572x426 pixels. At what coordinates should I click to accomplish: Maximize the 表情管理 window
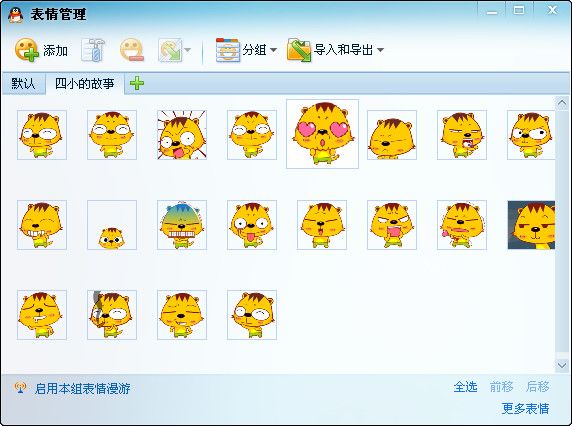(x=519, y=10)
